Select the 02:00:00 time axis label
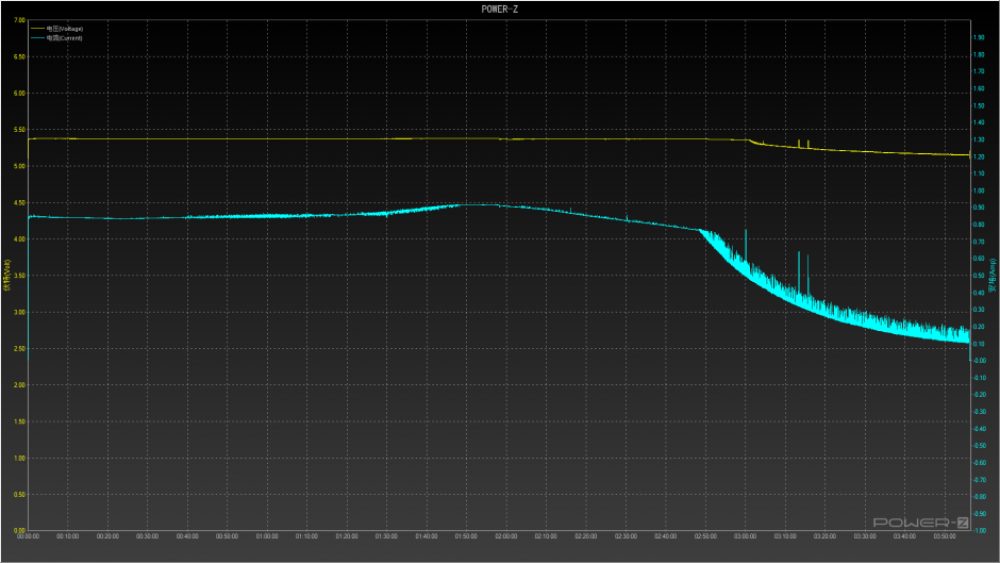The height and width of the screenshot is (563, 1000). point(507,537)
